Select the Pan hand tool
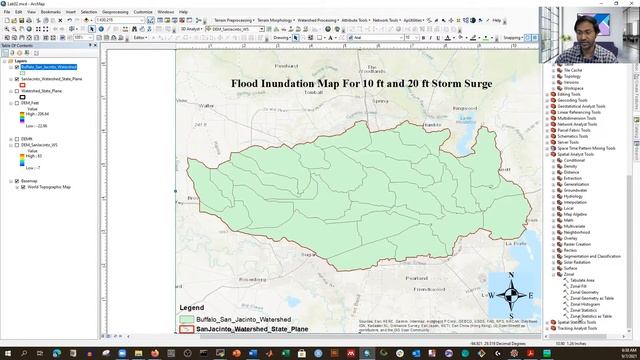The height and width of the screenshot is (360, 640). click(22, 29)
